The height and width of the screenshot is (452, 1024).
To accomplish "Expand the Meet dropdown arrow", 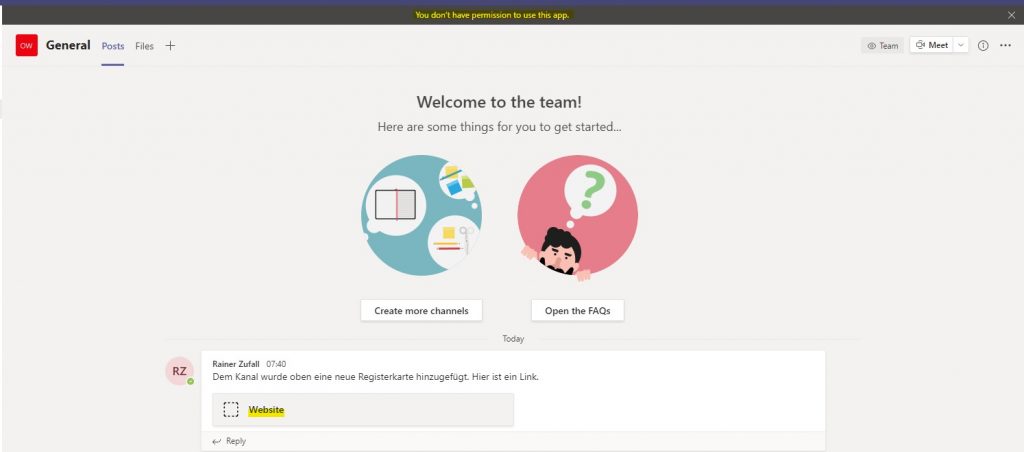I will click(961, 46).
